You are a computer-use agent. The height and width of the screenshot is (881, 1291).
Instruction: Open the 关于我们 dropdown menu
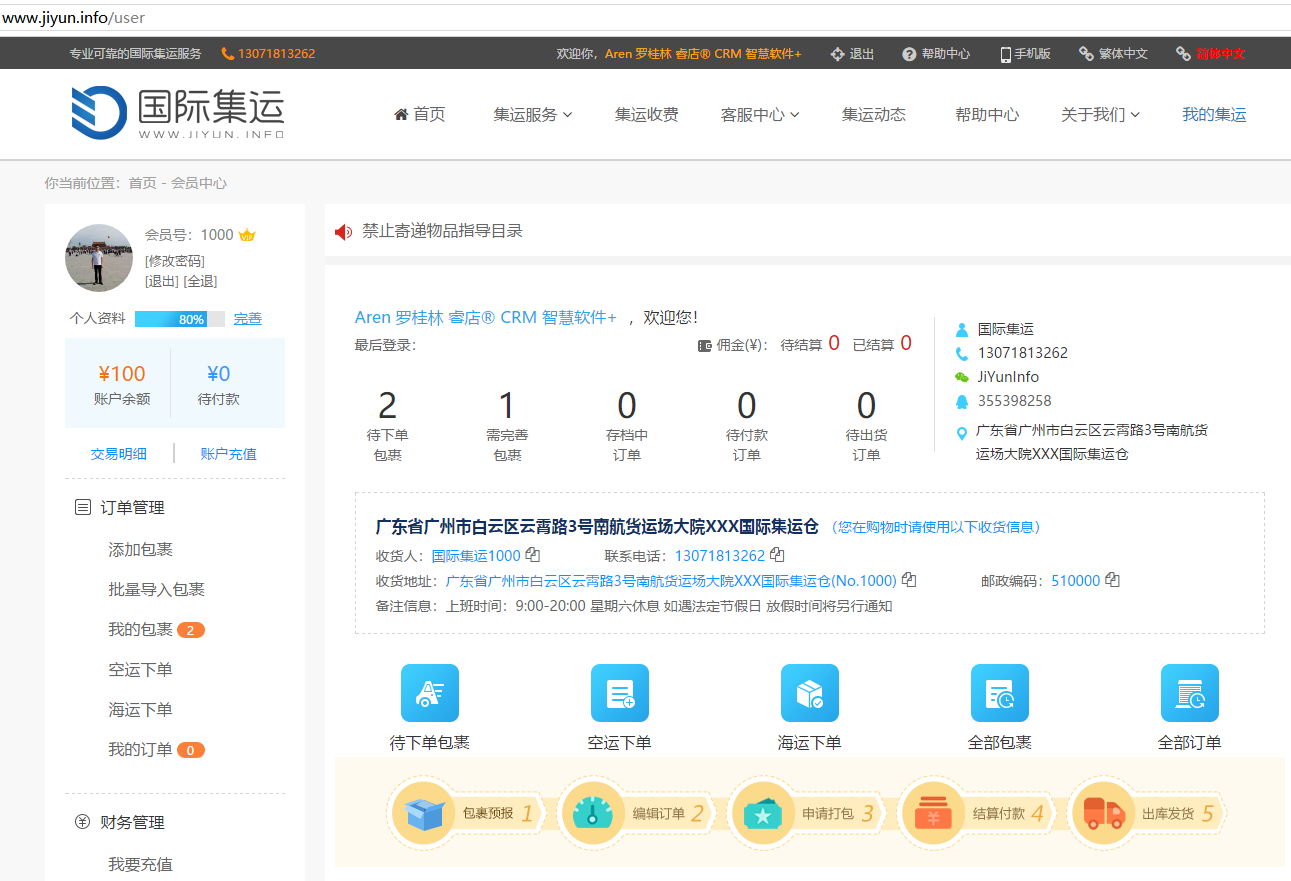click(x=1099, y=115)
